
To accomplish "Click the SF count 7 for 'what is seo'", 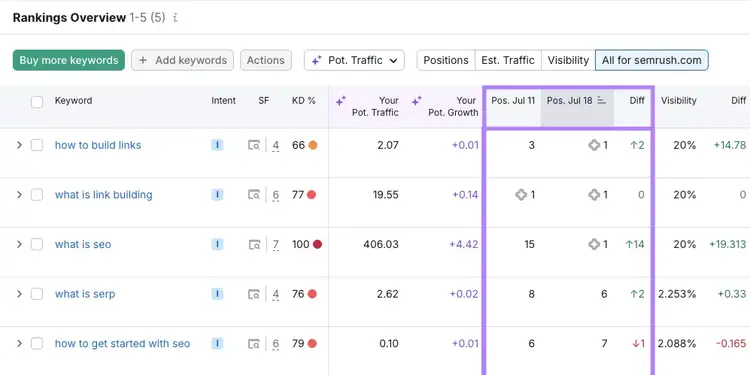I will pyautogui.click(x=276, y=245).
